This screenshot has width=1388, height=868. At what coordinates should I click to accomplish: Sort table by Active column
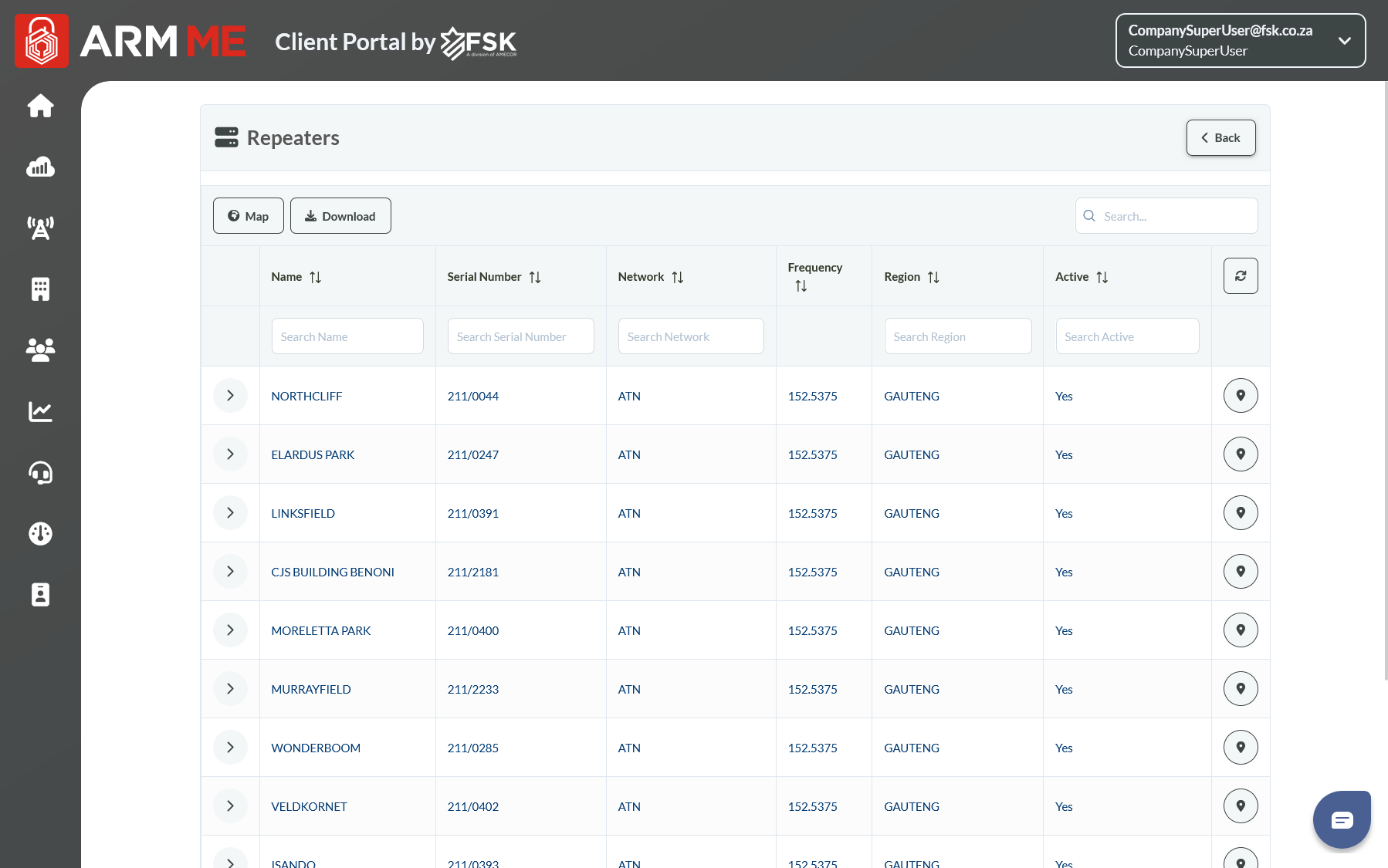(x=1102, y=277)
